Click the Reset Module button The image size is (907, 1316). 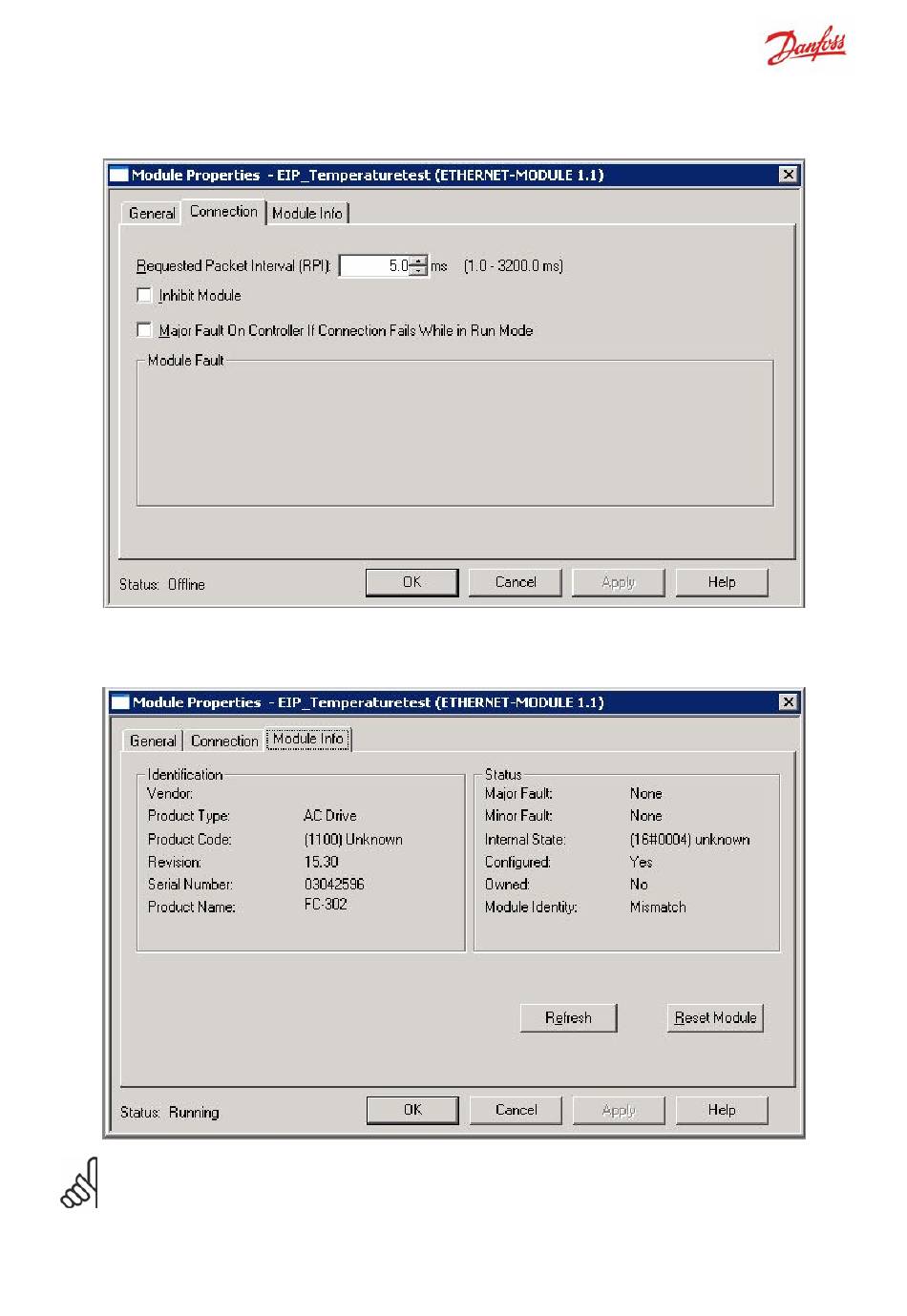click(715, 1018)
